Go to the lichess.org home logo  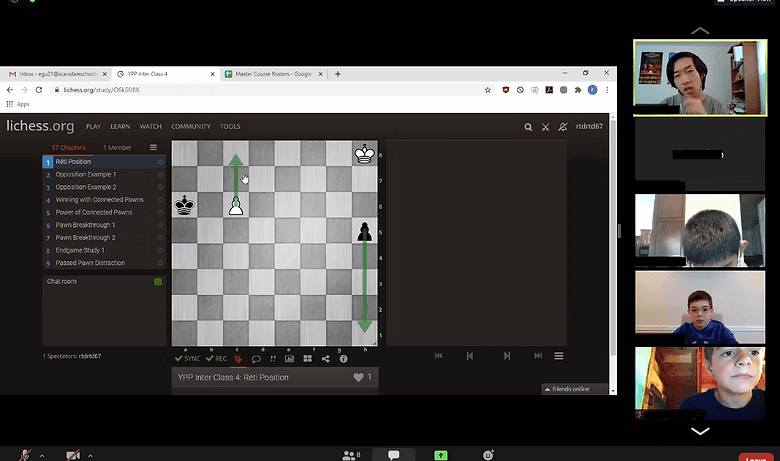tap(40, 126)
